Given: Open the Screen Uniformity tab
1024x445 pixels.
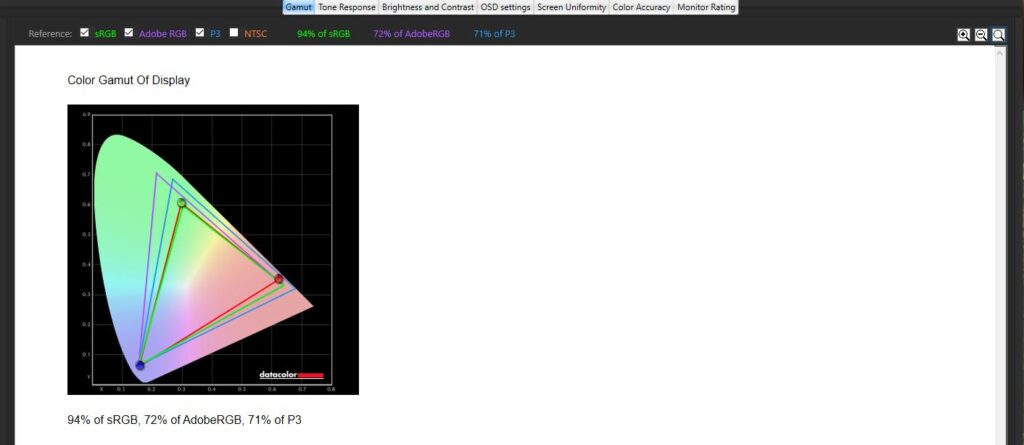Looking at the screenshot, I should pyautogui.click(x=571, y=7).
